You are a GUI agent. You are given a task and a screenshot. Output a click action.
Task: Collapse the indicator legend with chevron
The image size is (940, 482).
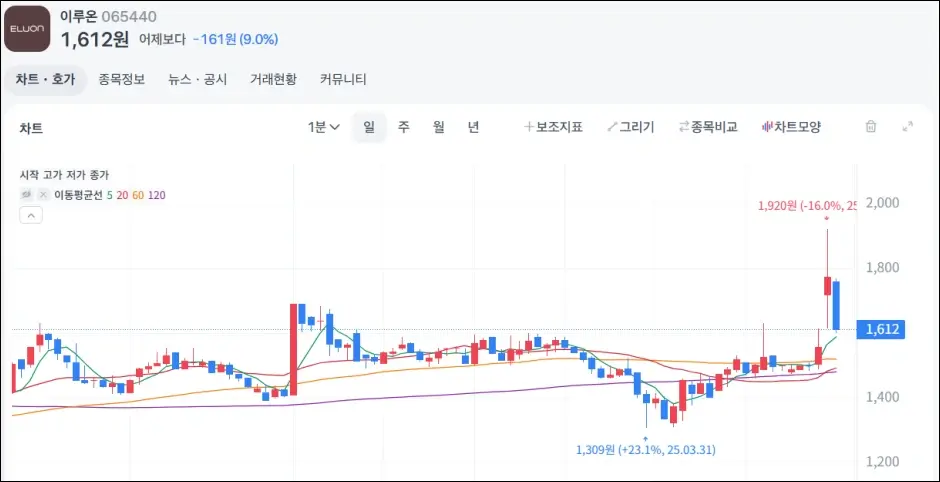30,215
